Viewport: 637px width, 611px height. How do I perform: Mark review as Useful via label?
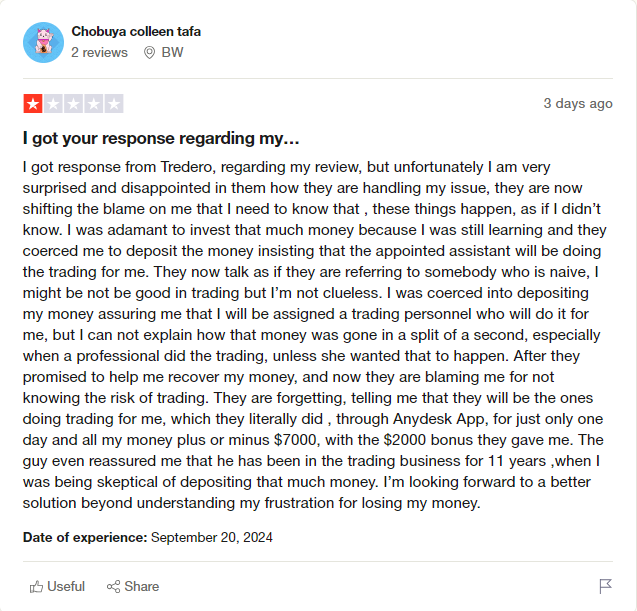[66, 587]
